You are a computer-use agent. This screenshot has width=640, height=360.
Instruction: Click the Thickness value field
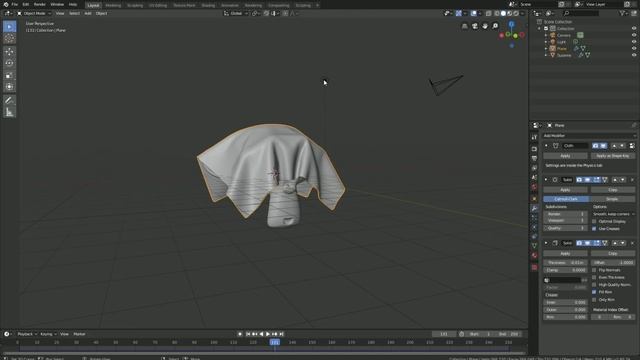pos(565,263)
